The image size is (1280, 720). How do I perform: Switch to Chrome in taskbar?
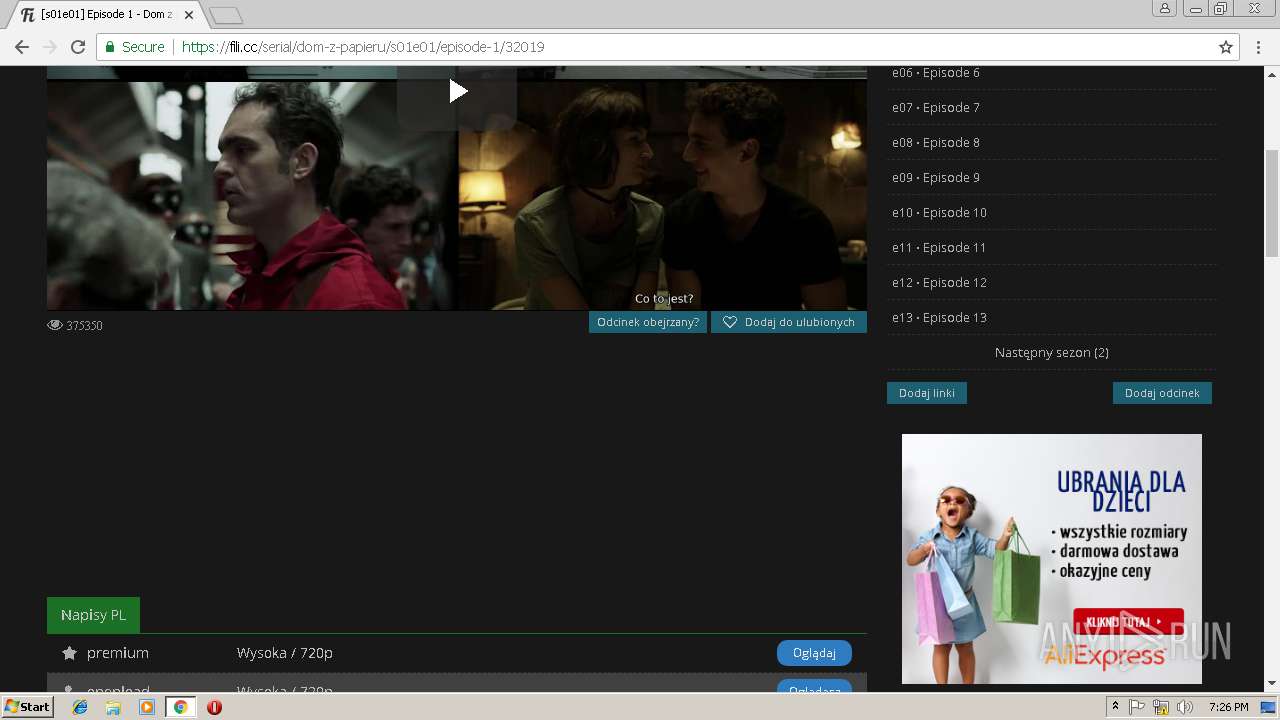[180, 707]
